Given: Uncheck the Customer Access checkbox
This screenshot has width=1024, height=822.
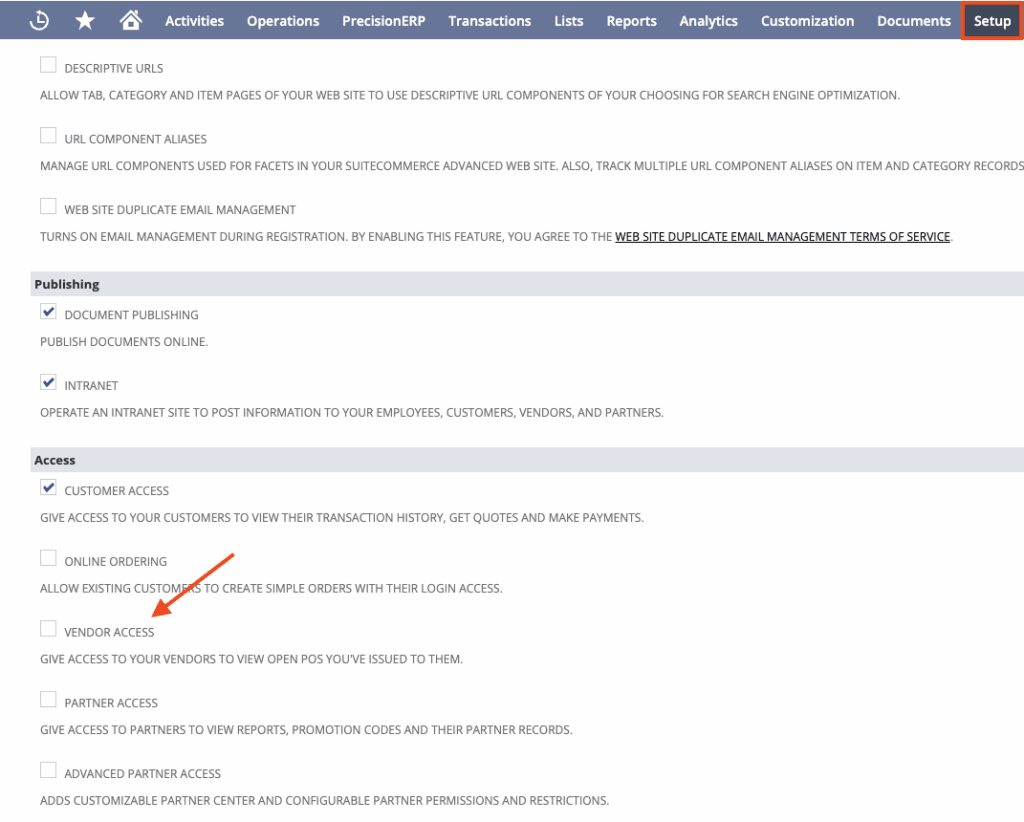Looking at the screenshot, I should 48,487.
